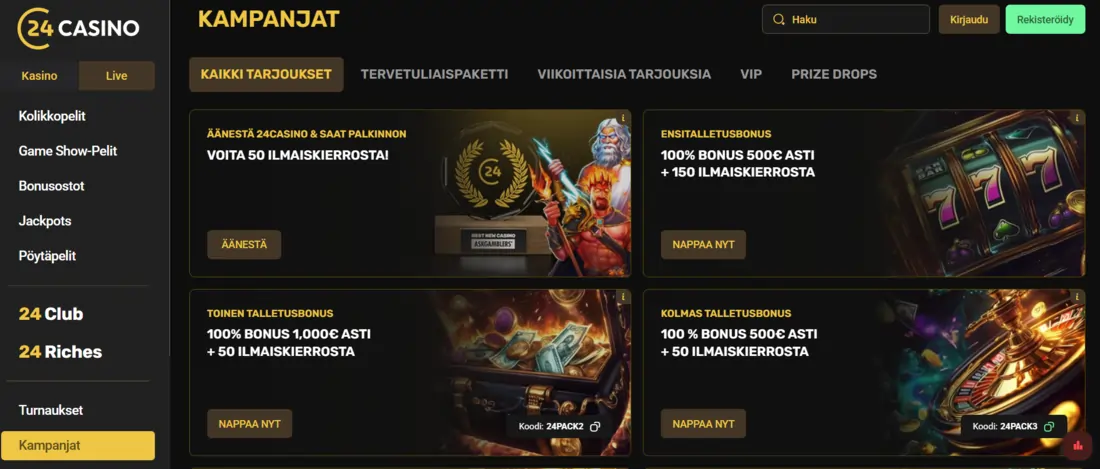This screenshot has width=1100, height=469.
Task: Open the Prize Drops tab
Action: (834, 74)
